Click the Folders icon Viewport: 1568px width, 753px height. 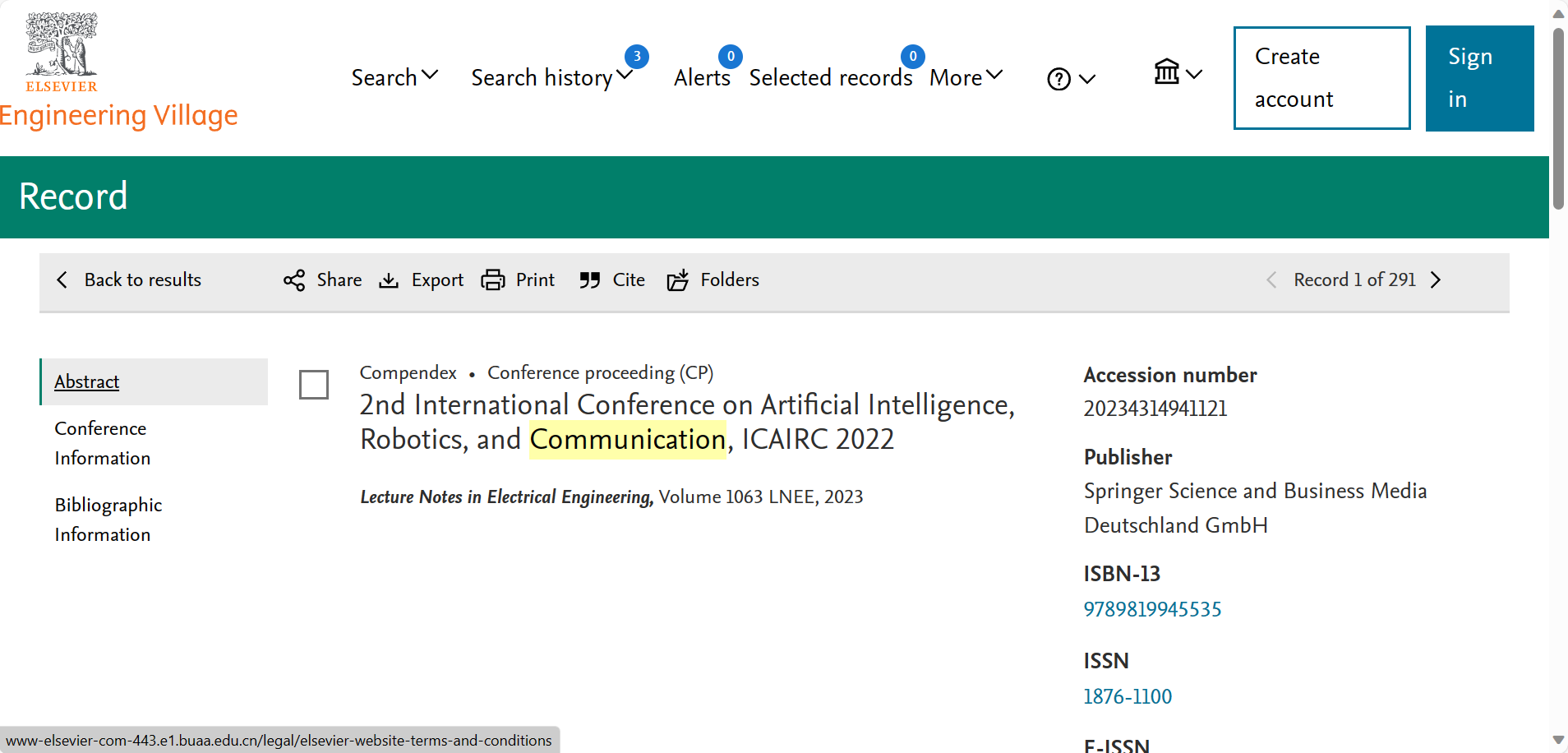[677, 280]
